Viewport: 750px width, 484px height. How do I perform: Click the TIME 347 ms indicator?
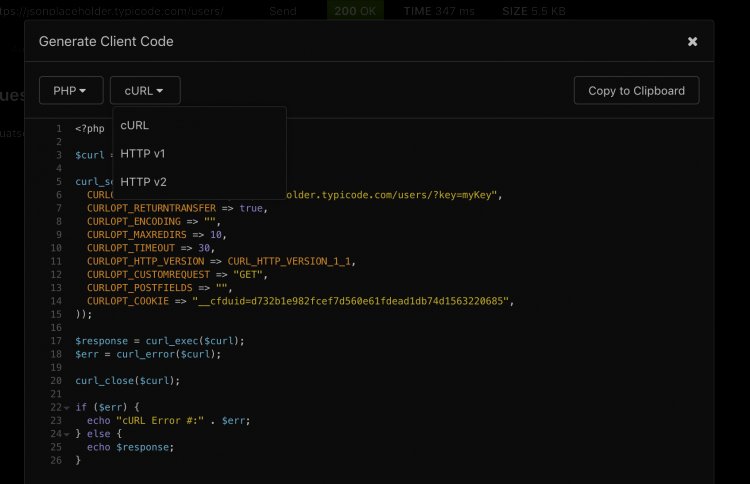[x=439, y=11]
